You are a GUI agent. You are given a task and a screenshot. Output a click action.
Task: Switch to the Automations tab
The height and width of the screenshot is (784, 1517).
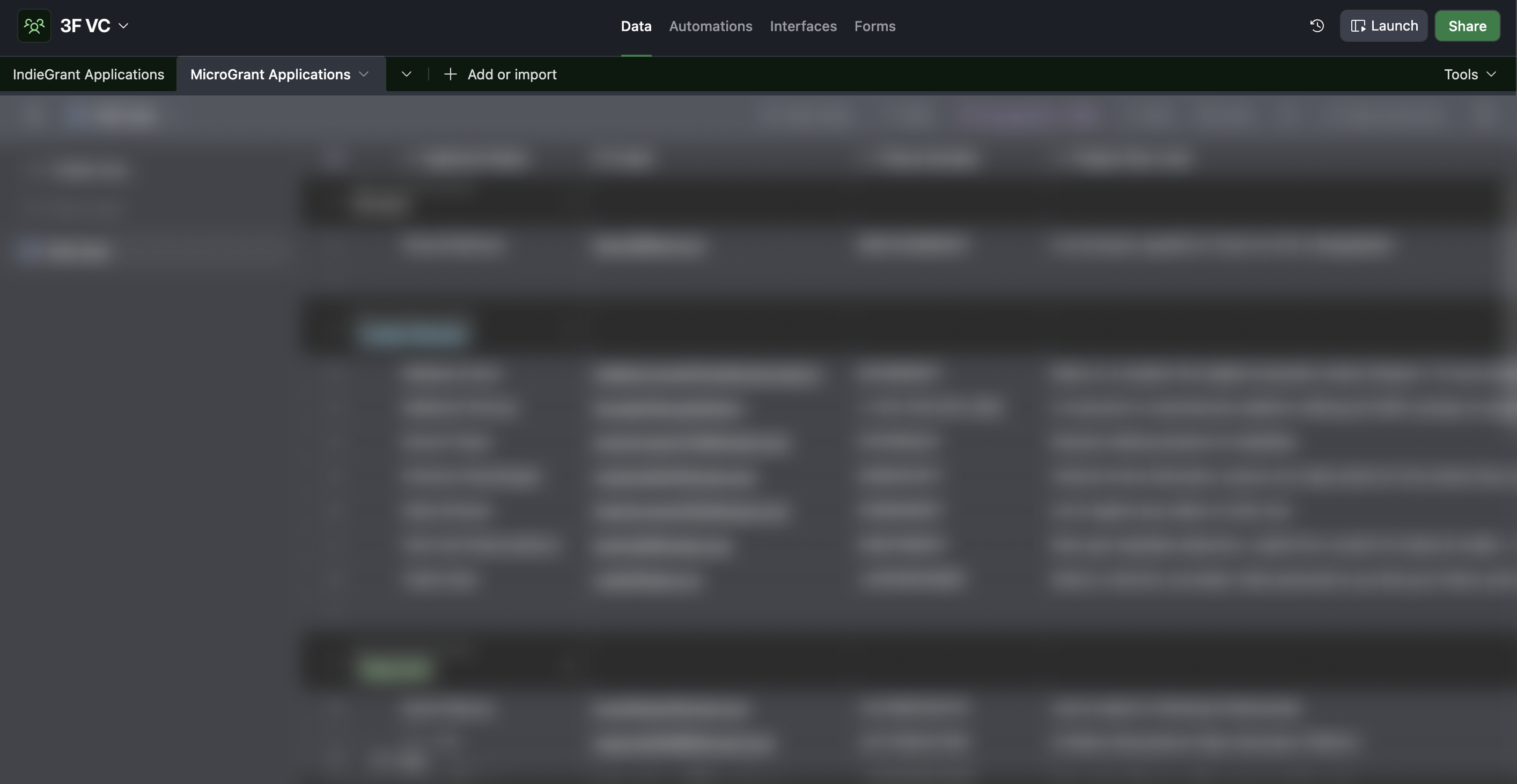[710, 26]
